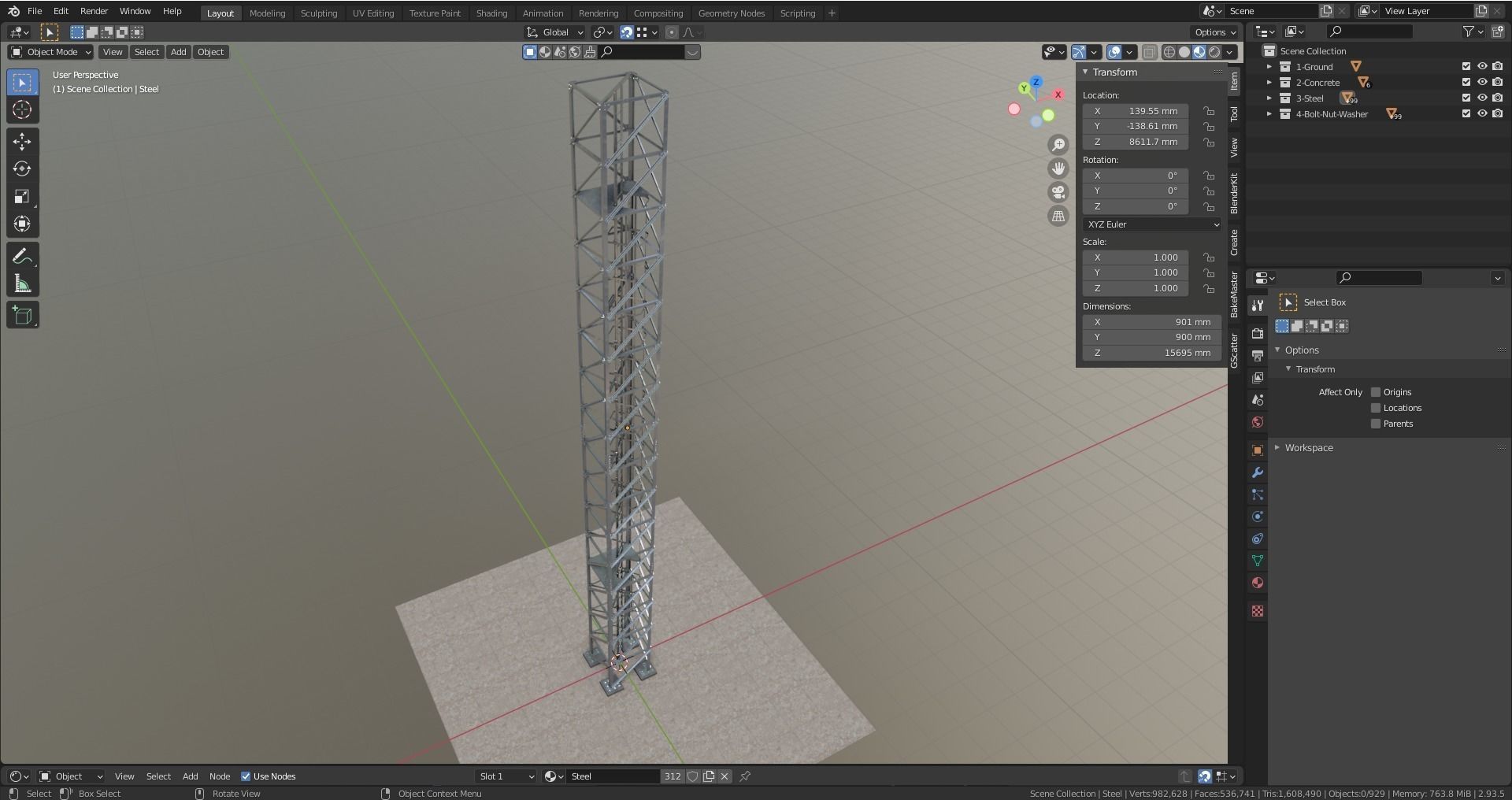Exclude 2-Concrete collection checkbox
Viewport: 1512px width, 800px height.
tap(1466, 83)
